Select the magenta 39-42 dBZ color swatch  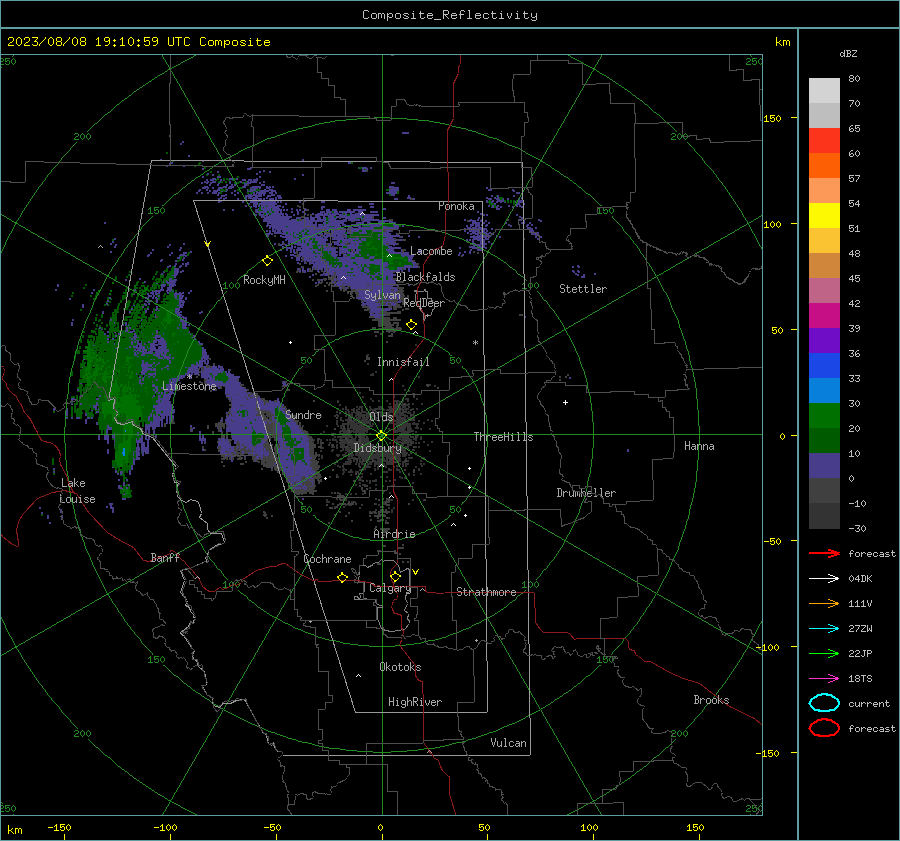pyautogui.click(x=824, y=316)
